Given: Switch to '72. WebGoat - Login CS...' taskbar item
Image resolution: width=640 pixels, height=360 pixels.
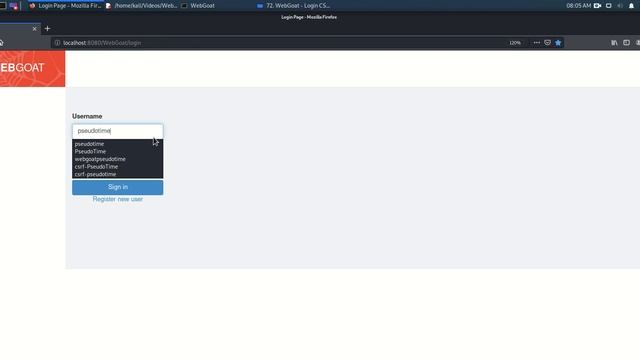Looking at the screenshot, I should 294,6.
